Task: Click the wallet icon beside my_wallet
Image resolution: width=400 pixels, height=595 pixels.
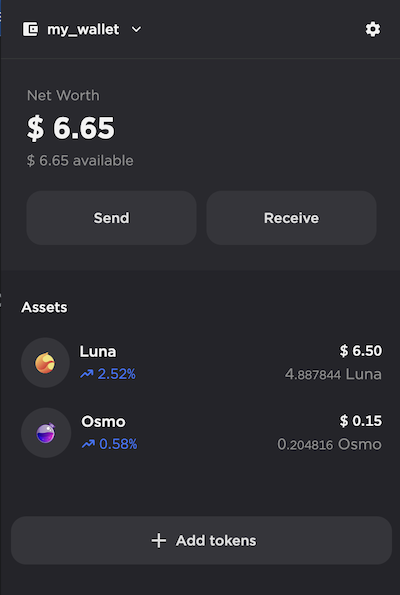Action: [x=30, y=29]
